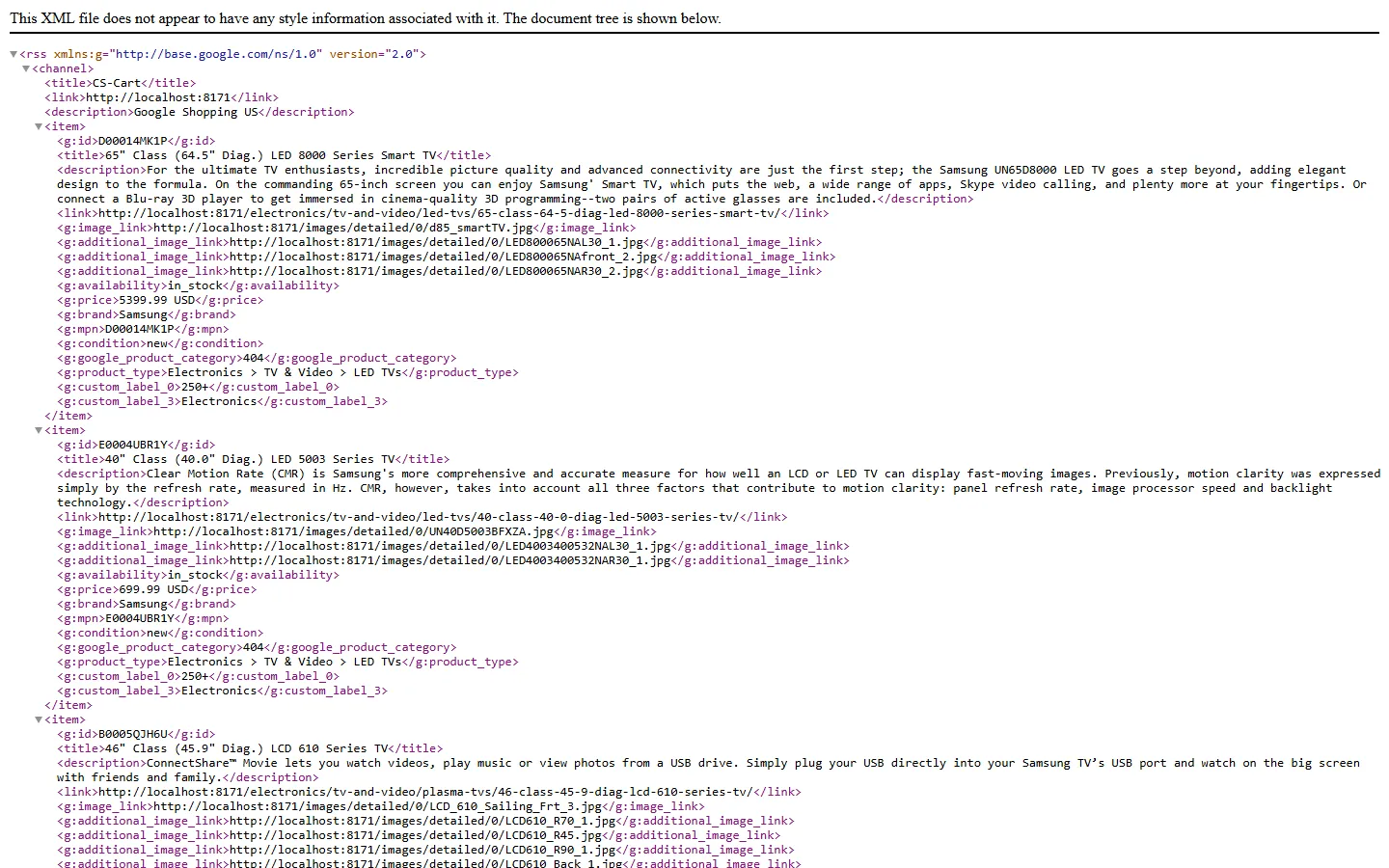Click the g:mpn value "D00014MK1P"
The width and height of the screenshot is (1389, 868).
coord(140,329)
